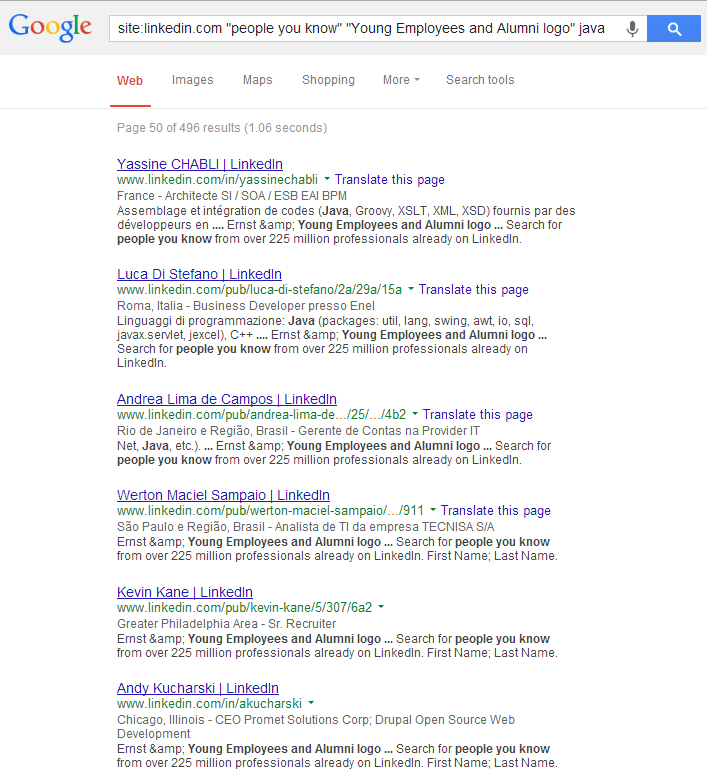707x779 pixels.
Task: Select the Web tab
Action: (x=130, y=80)
